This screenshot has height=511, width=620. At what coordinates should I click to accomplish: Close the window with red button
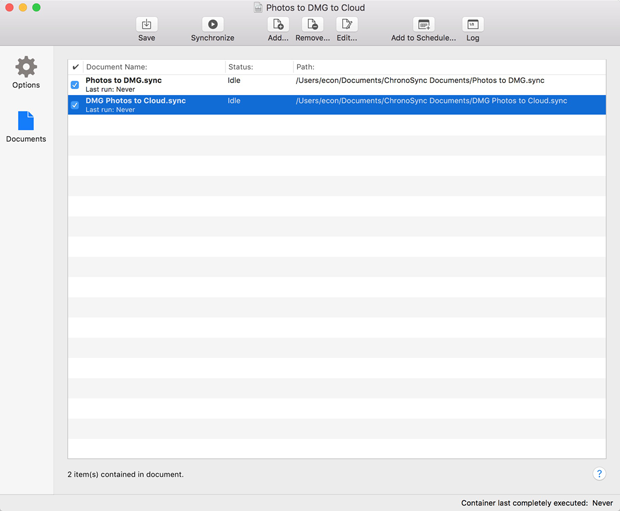[9, 7]
